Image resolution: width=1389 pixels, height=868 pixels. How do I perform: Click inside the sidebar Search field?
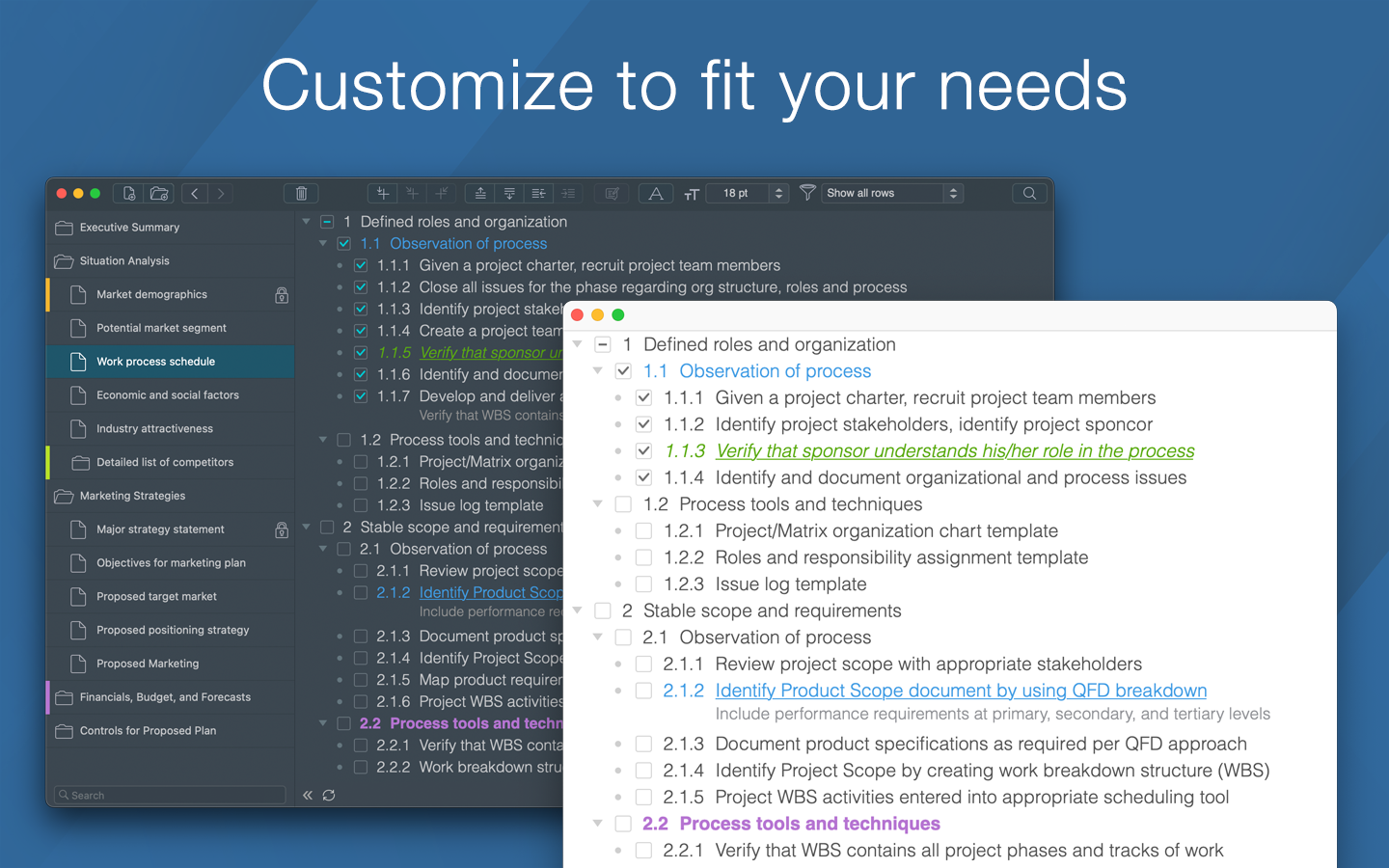169,795
